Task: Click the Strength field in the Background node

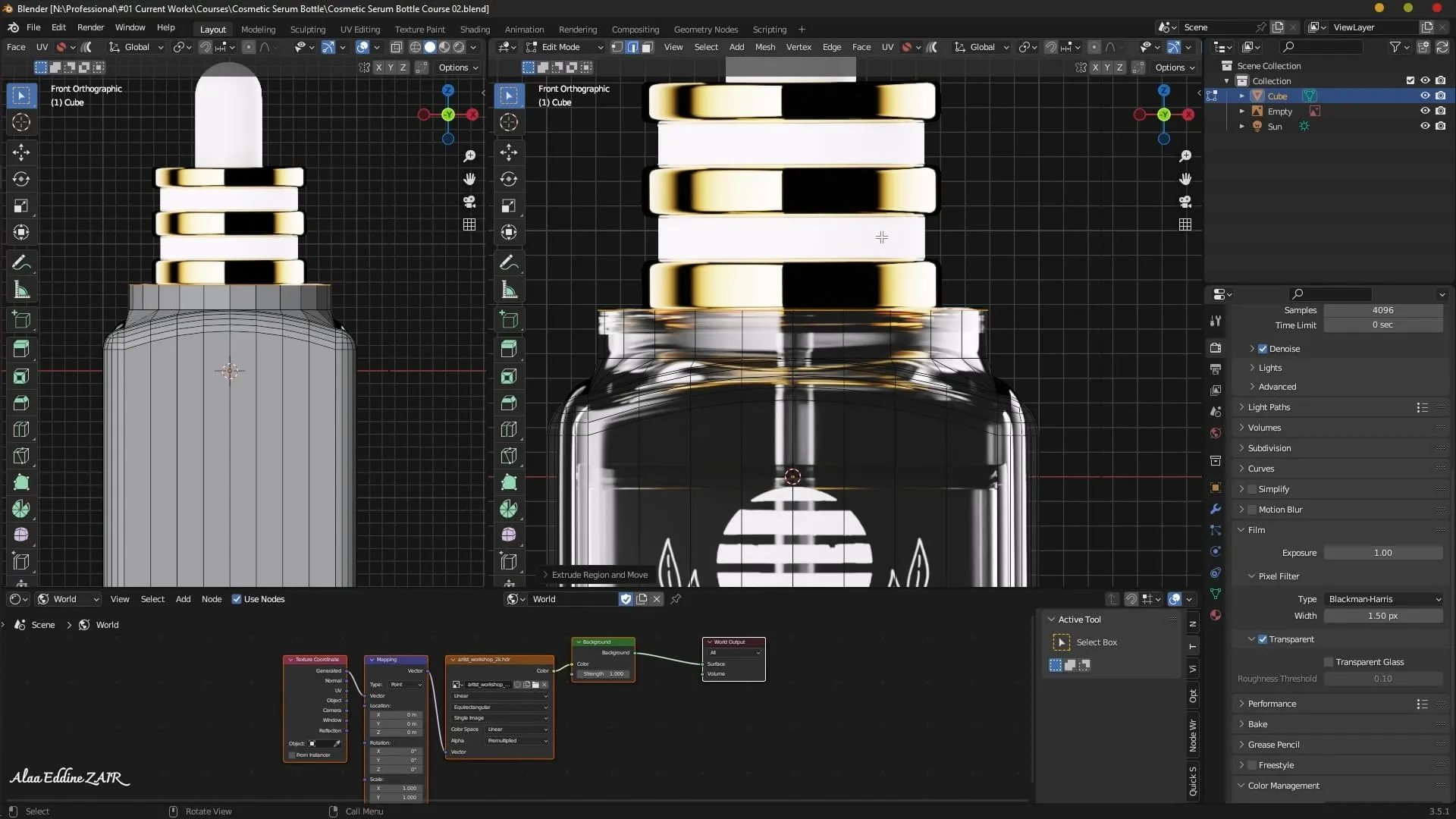Action: tap(603, 673)
